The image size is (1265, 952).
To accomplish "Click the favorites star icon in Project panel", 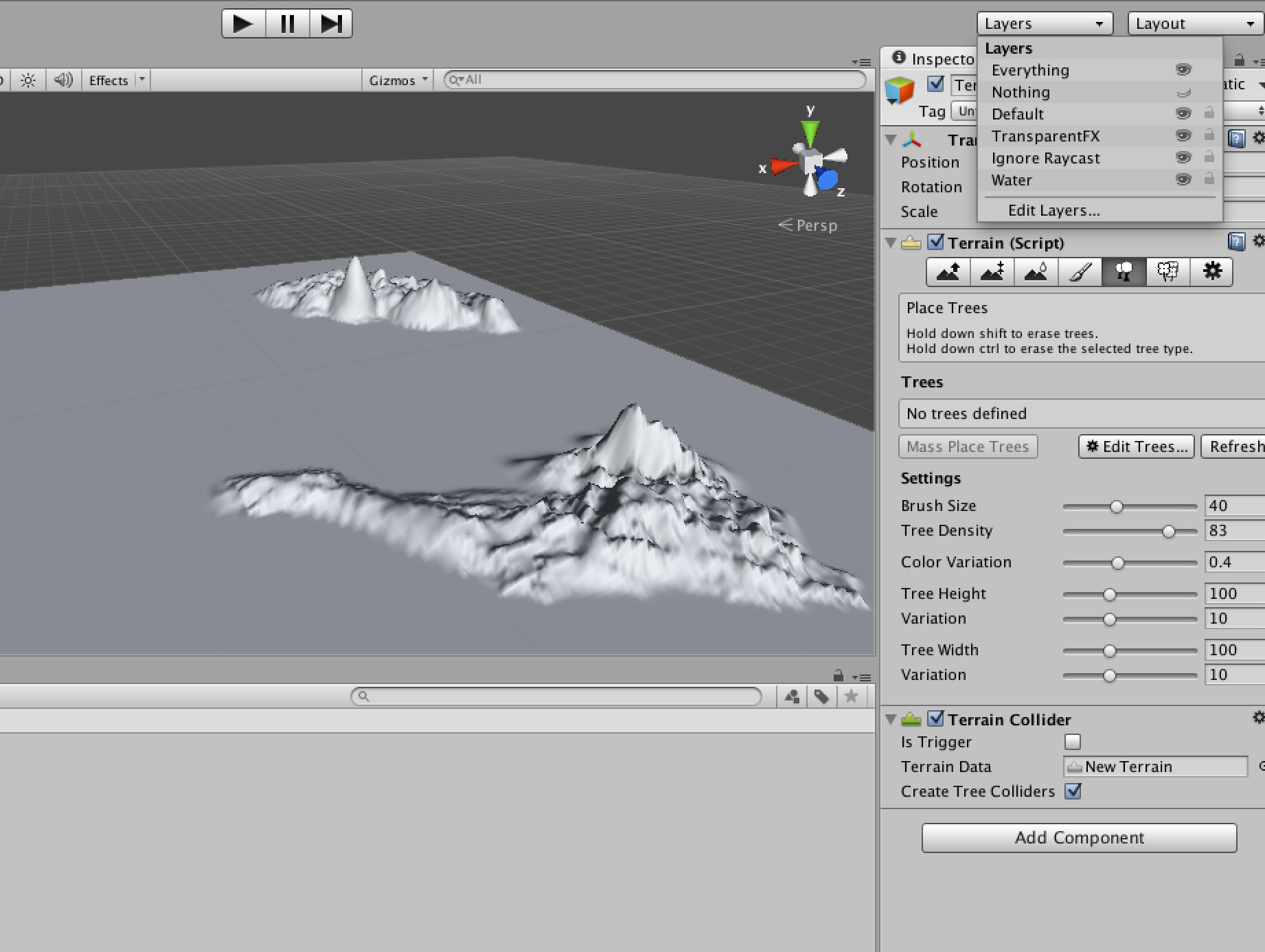I will click(851, 696).
